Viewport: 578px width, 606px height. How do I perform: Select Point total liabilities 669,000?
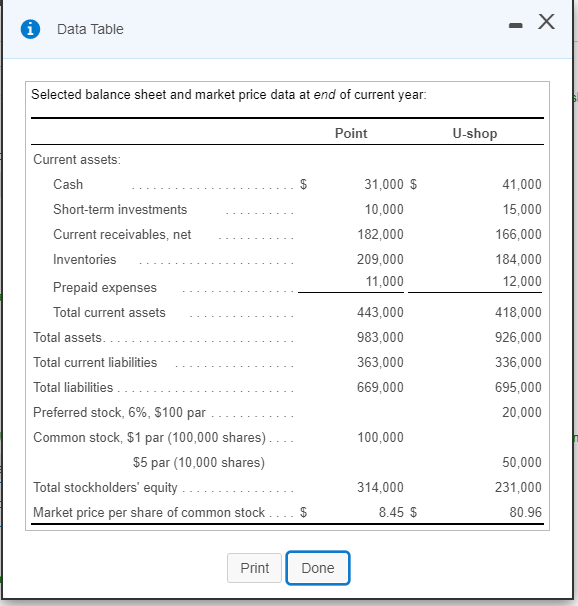pyautogui.click(x=380, y=387)
